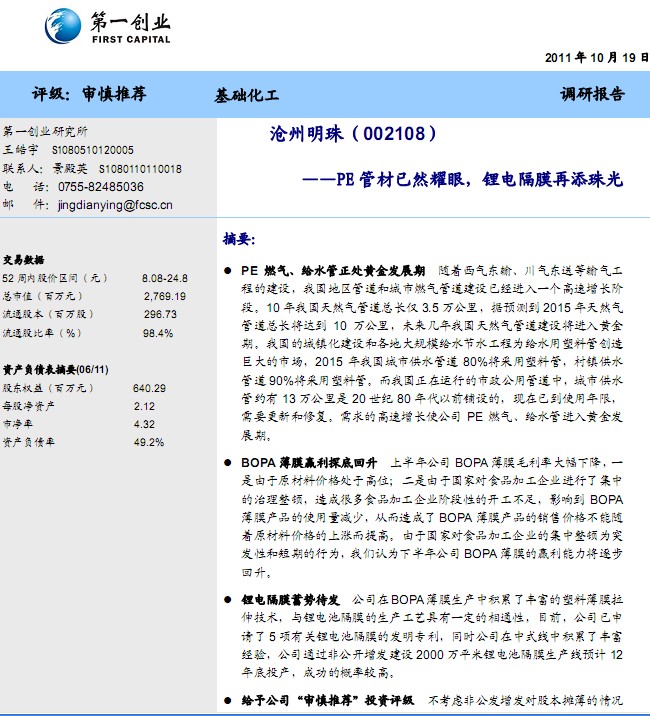Click the bullet before 锂电隔膜蓄势待发
This screenshot has height=716, width=650.
click(x=229, y=598)
